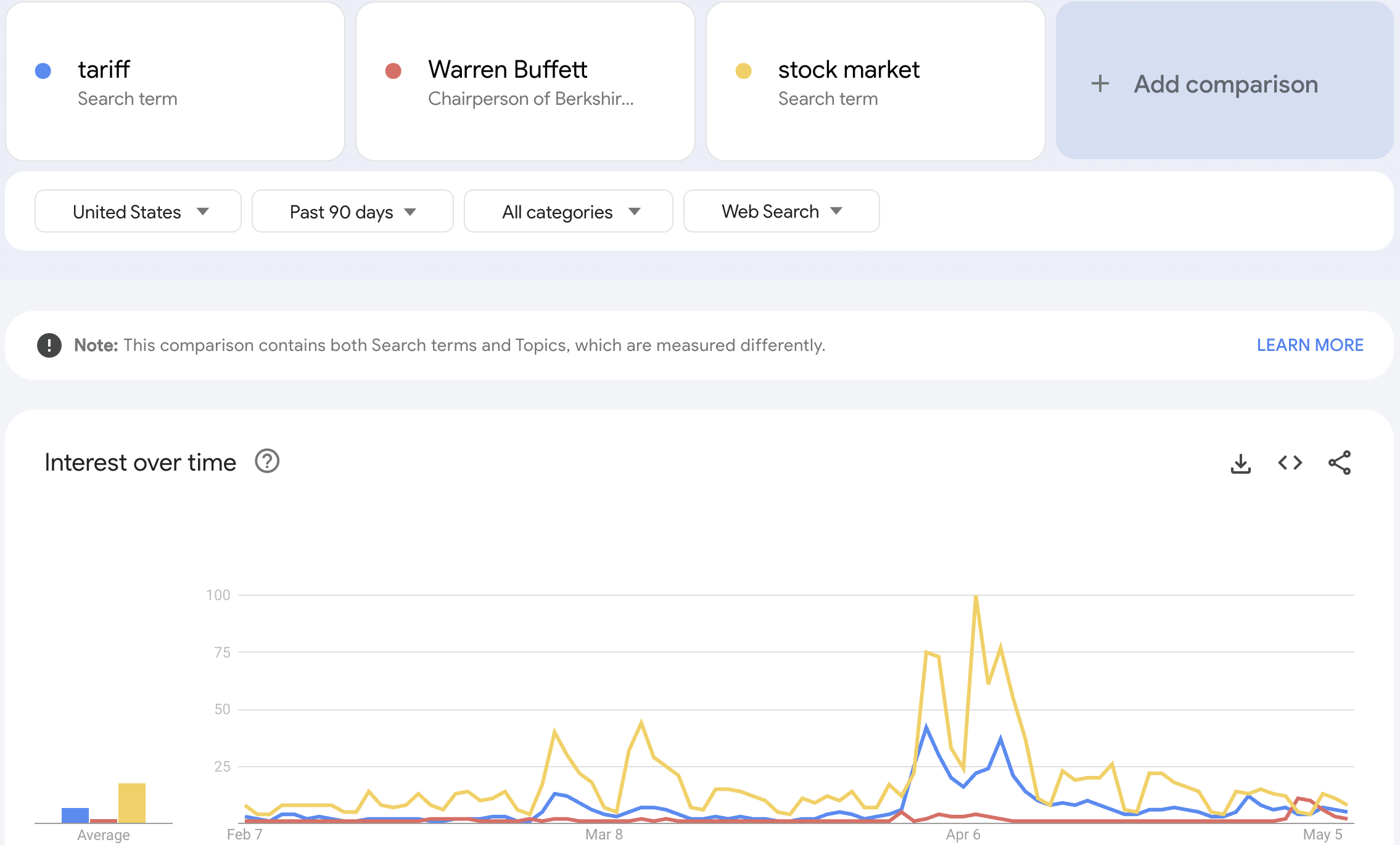Click the exclamation note icon
Viewport: 1400px width, 845px height.
(x=49, y=345)
